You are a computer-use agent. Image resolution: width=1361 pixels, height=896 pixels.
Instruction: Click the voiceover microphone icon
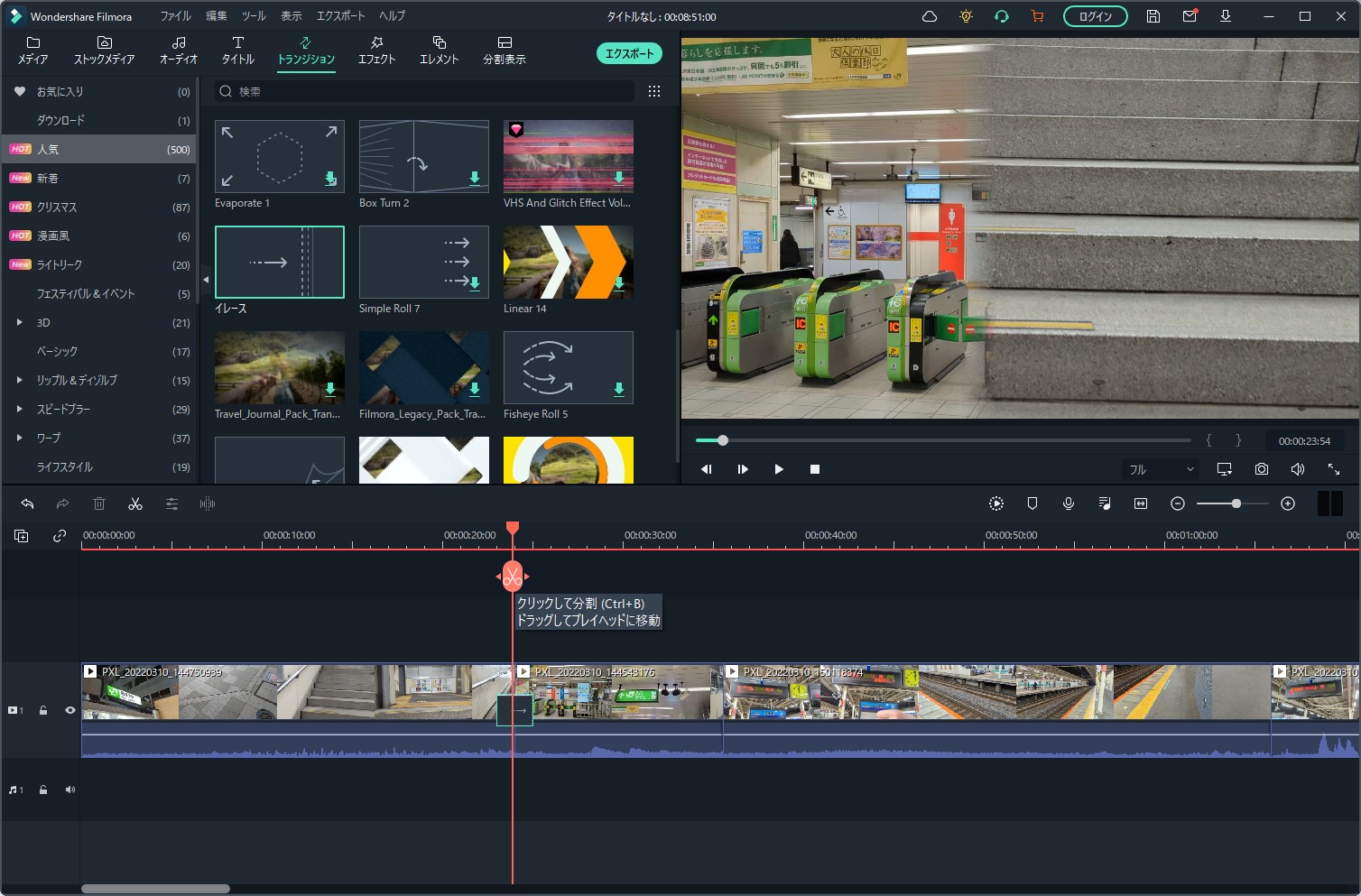pyautogui.click(x=1068, y=503)
